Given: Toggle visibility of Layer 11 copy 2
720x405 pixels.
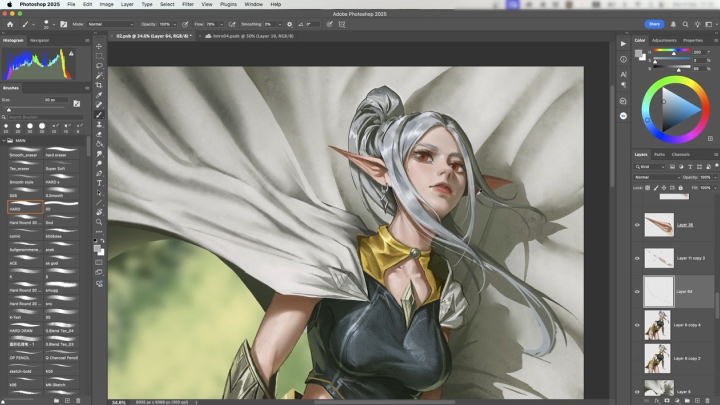Looking at the screenshot, I should point(638,258).
